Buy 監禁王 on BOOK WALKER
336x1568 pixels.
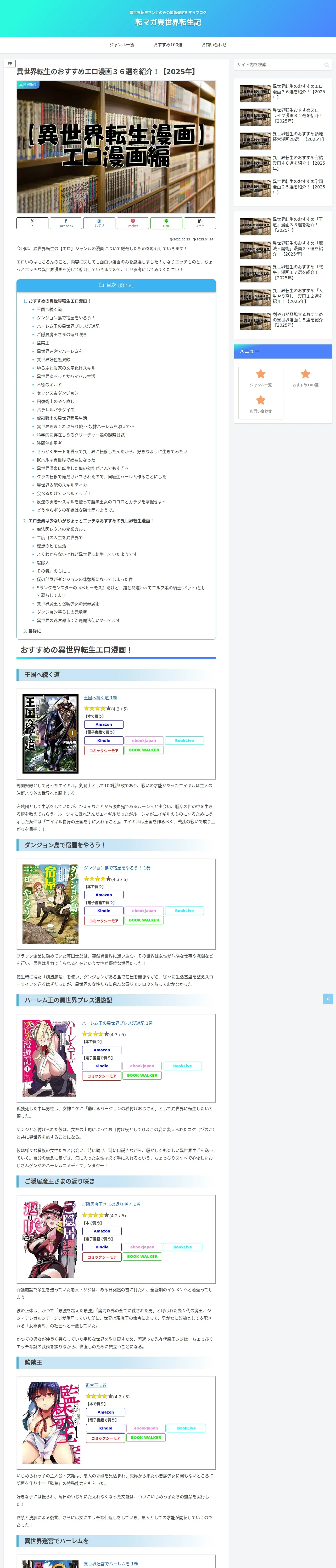[x=146, y=1438]
